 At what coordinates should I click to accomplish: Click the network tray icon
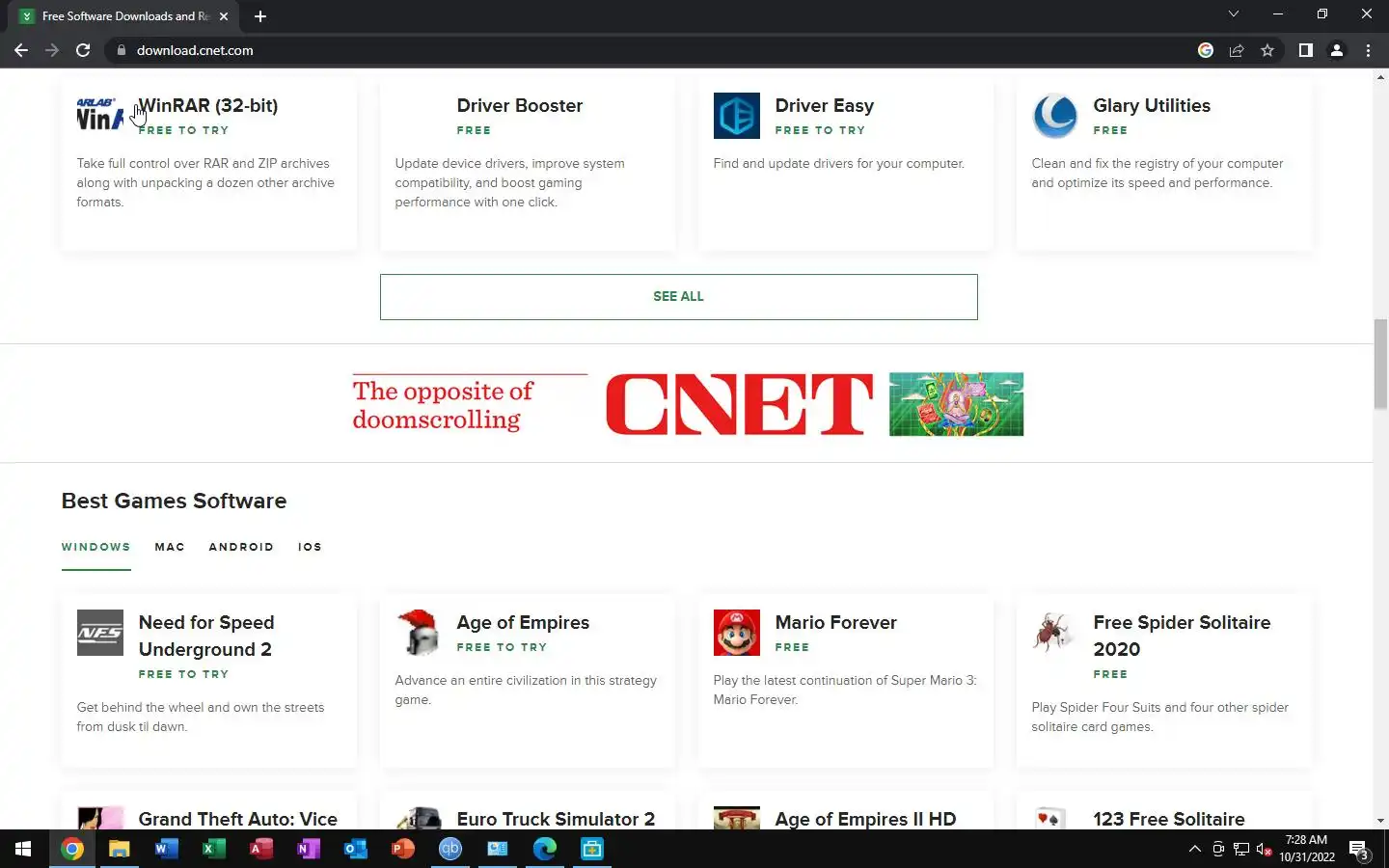(1241, 849)
